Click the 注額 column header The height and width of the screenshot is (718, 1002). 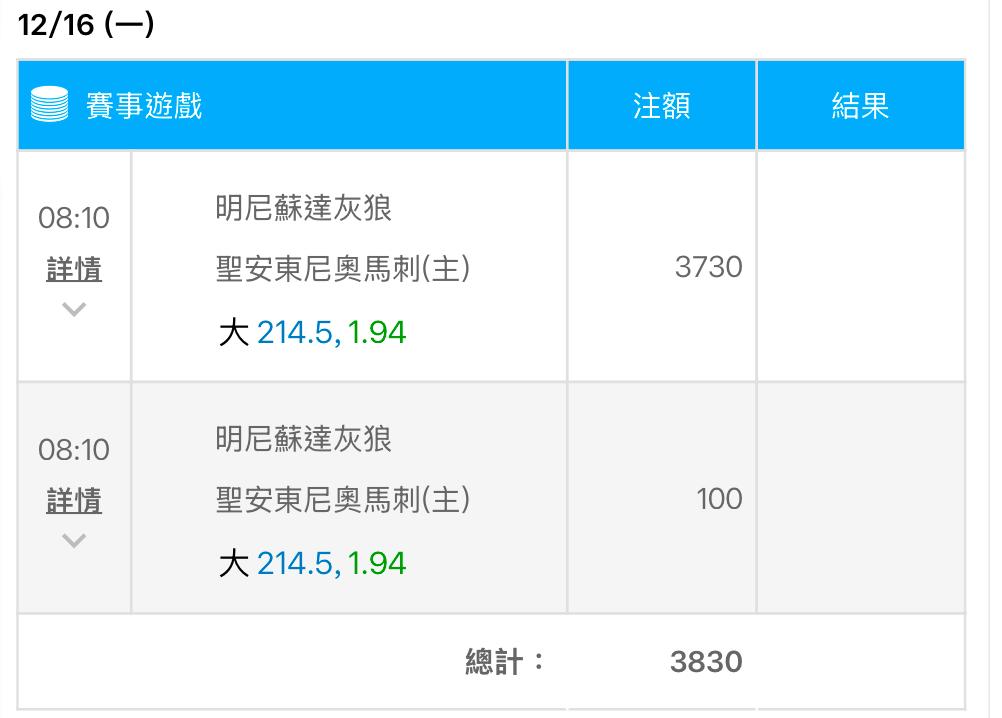(661, 105)
